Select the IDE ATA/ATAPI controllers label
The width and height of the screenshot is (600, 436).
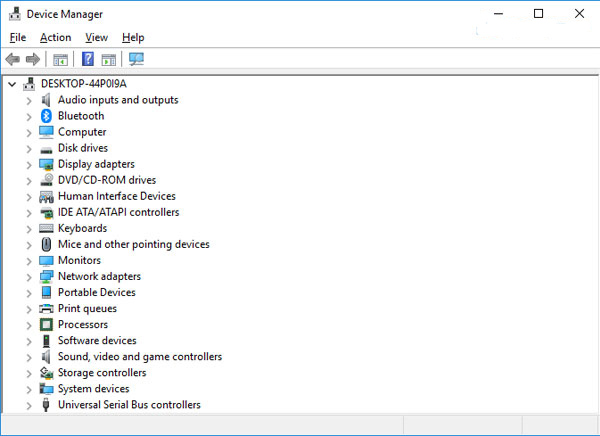(x=118, y=212)
